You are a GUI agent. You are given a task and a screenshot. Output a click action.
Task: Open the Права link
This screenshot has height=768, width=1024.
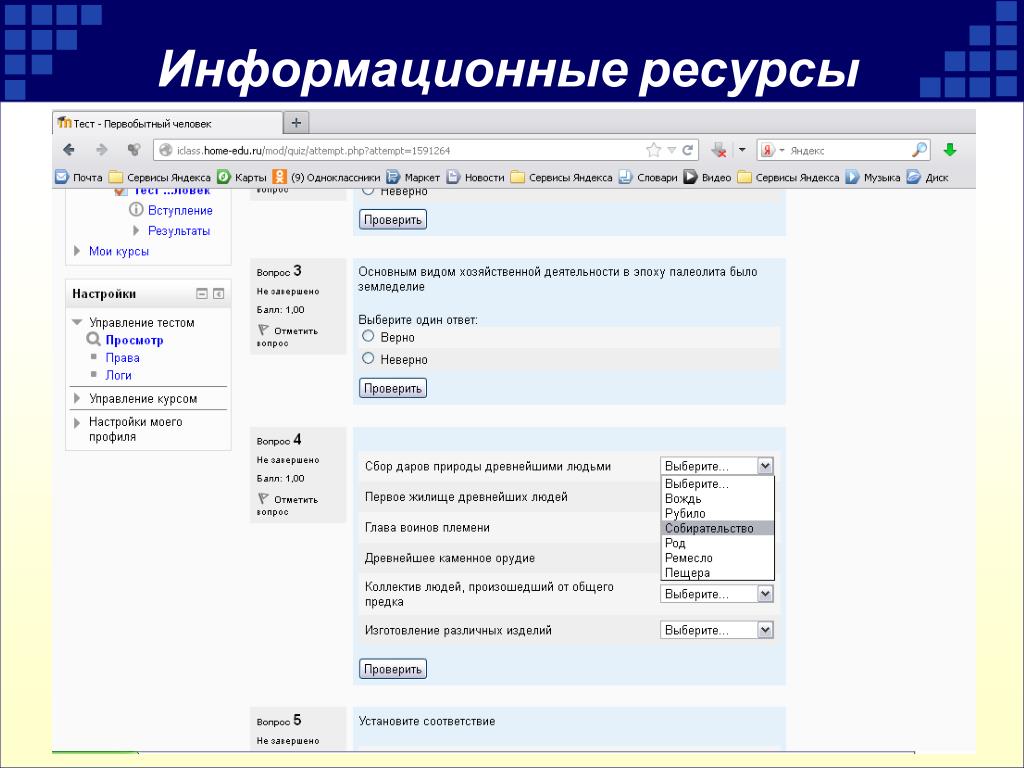123,358
